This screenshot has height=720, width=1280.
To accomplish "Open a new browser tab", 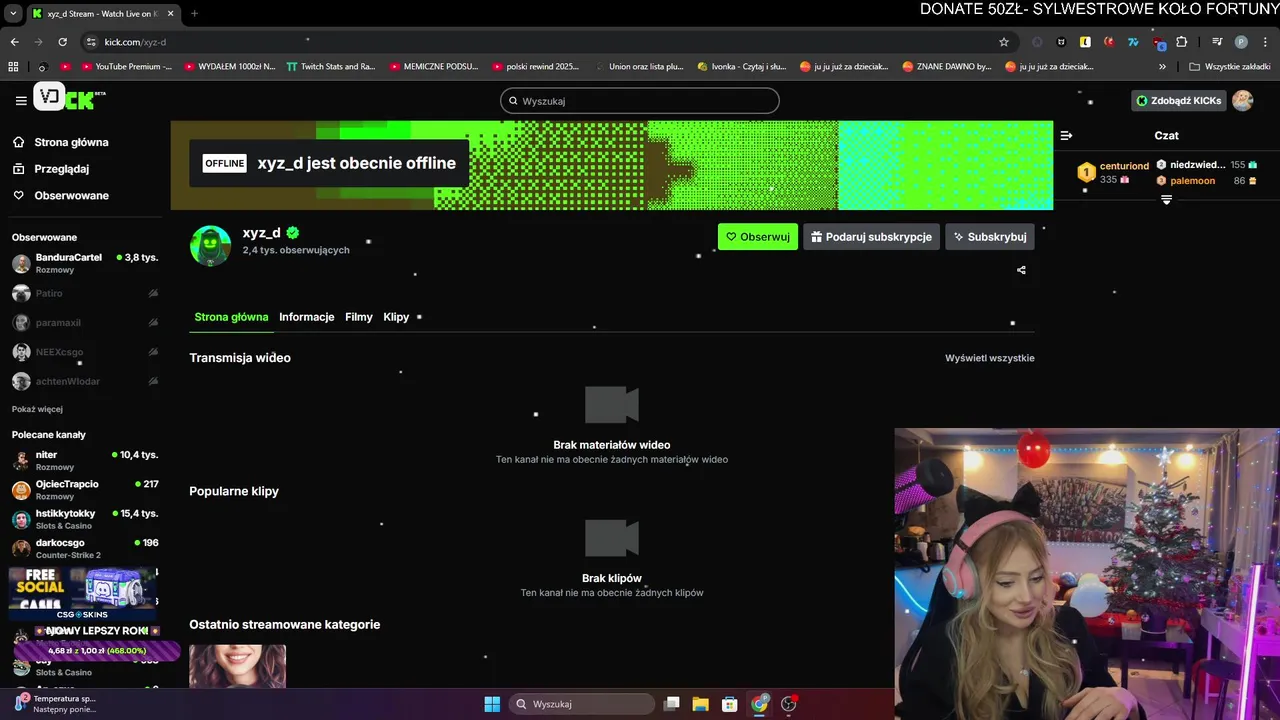I will pos(194,14).
